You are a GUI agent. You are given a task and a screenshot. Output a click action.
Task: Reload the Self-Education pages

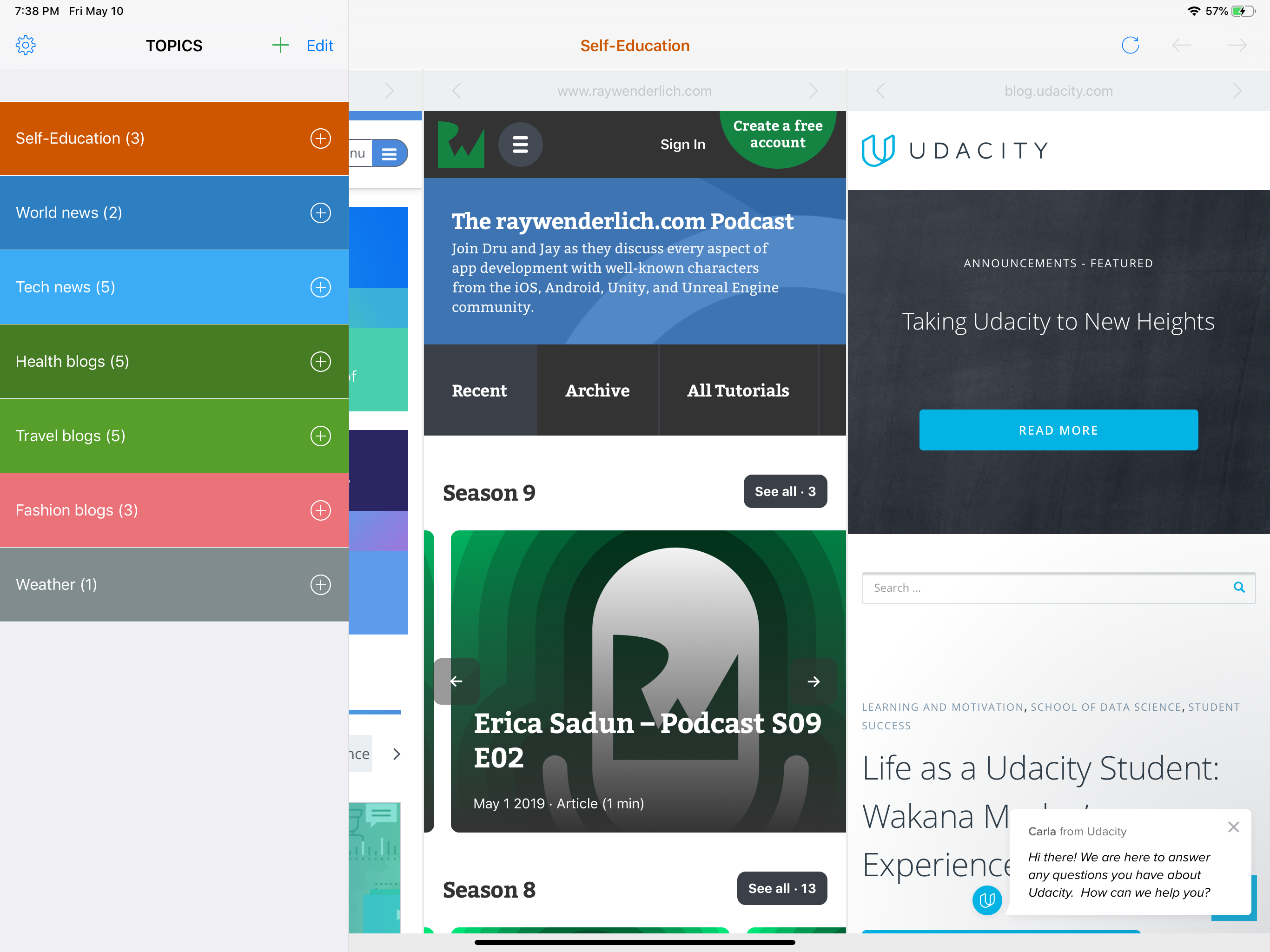[x=1130, y=46]
